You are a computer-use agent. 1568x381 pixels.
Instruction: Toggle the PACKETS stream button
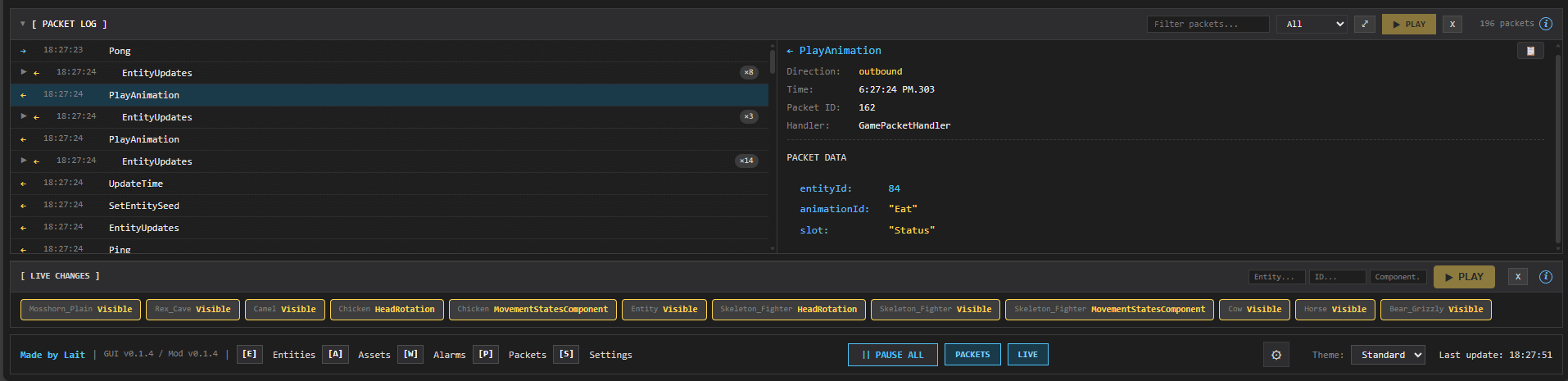click(x=972, y=355)
